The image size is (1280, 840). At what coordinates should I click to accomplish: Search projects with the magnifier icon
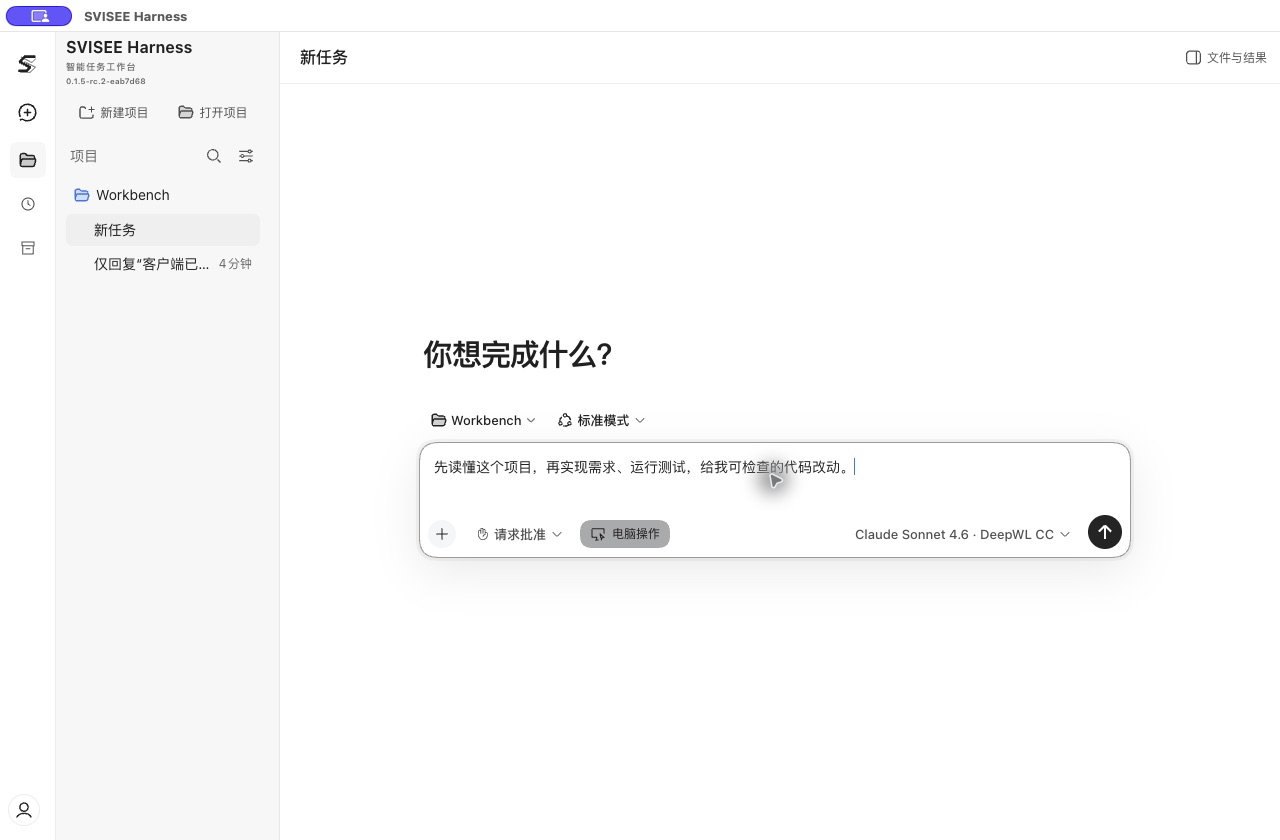click(214, 156)
